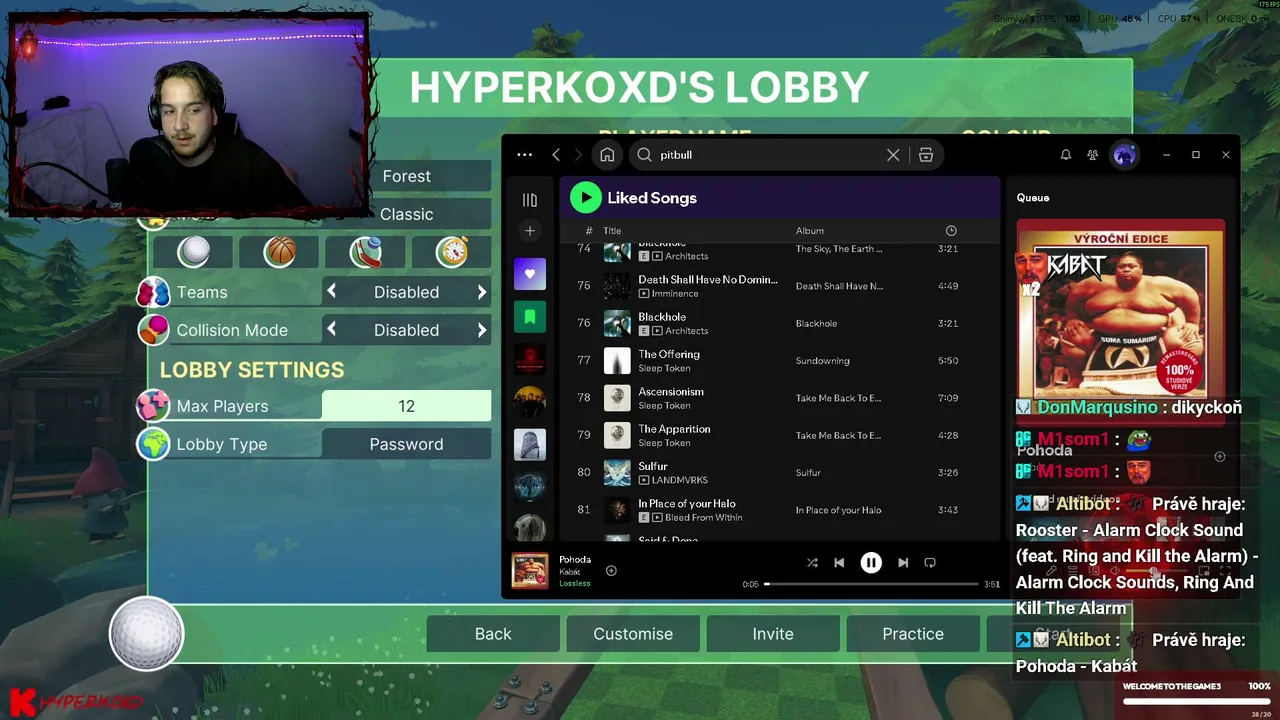Select the song 'Death Shall Have No Domin...'
Viewport: 1280px width, 720px height.
point(708,280)
